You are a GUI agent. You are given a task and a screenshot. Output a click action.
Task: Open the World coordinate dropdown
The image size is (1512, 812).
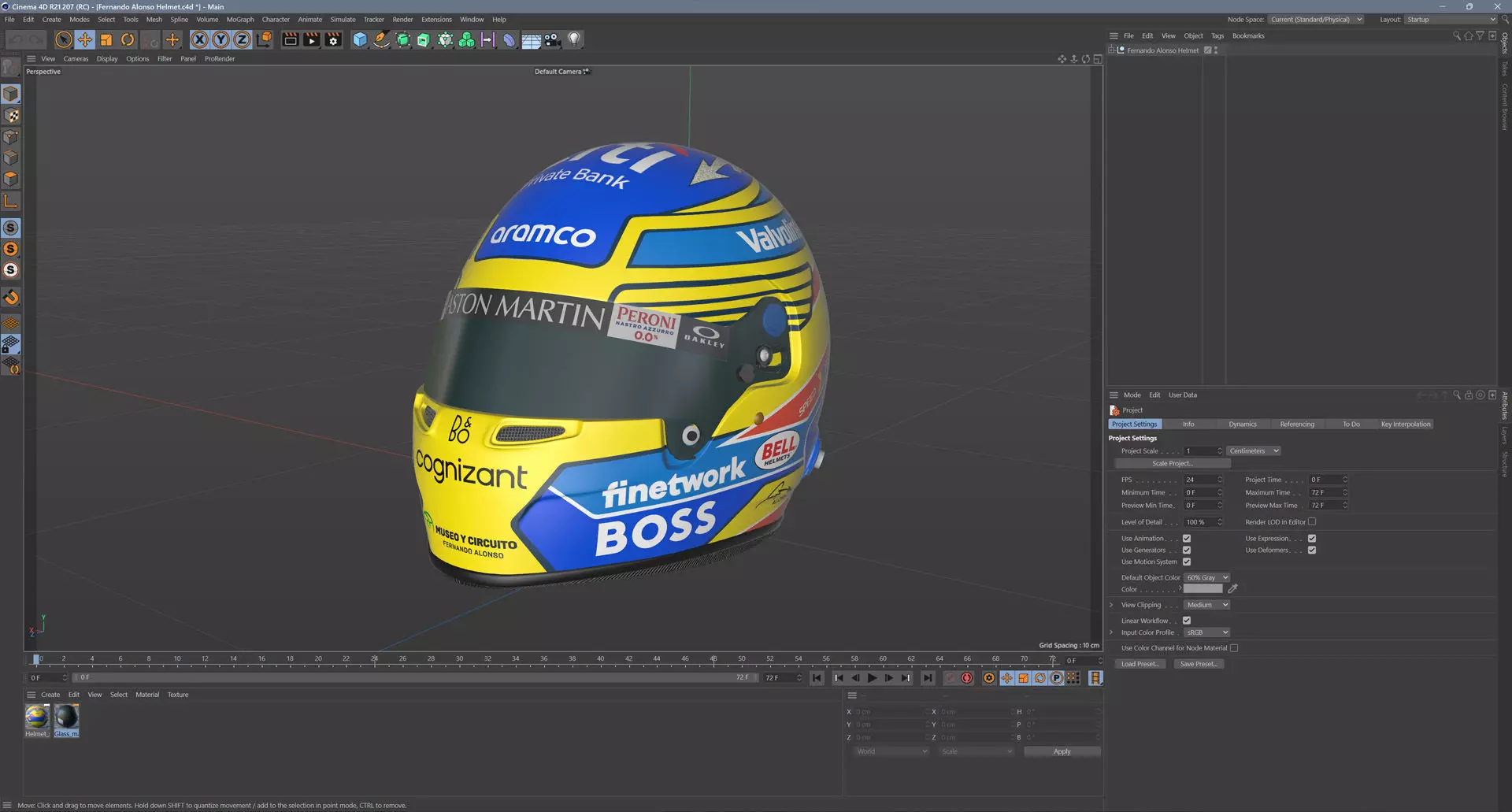(891, 751)
